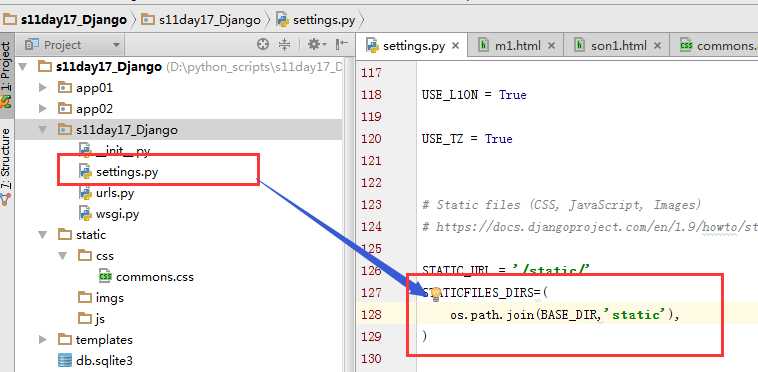Image resolution: width=758 pixels, height=372 pixels.
Task: Click the Python icon of urls.py
Action: click(85, 193)
